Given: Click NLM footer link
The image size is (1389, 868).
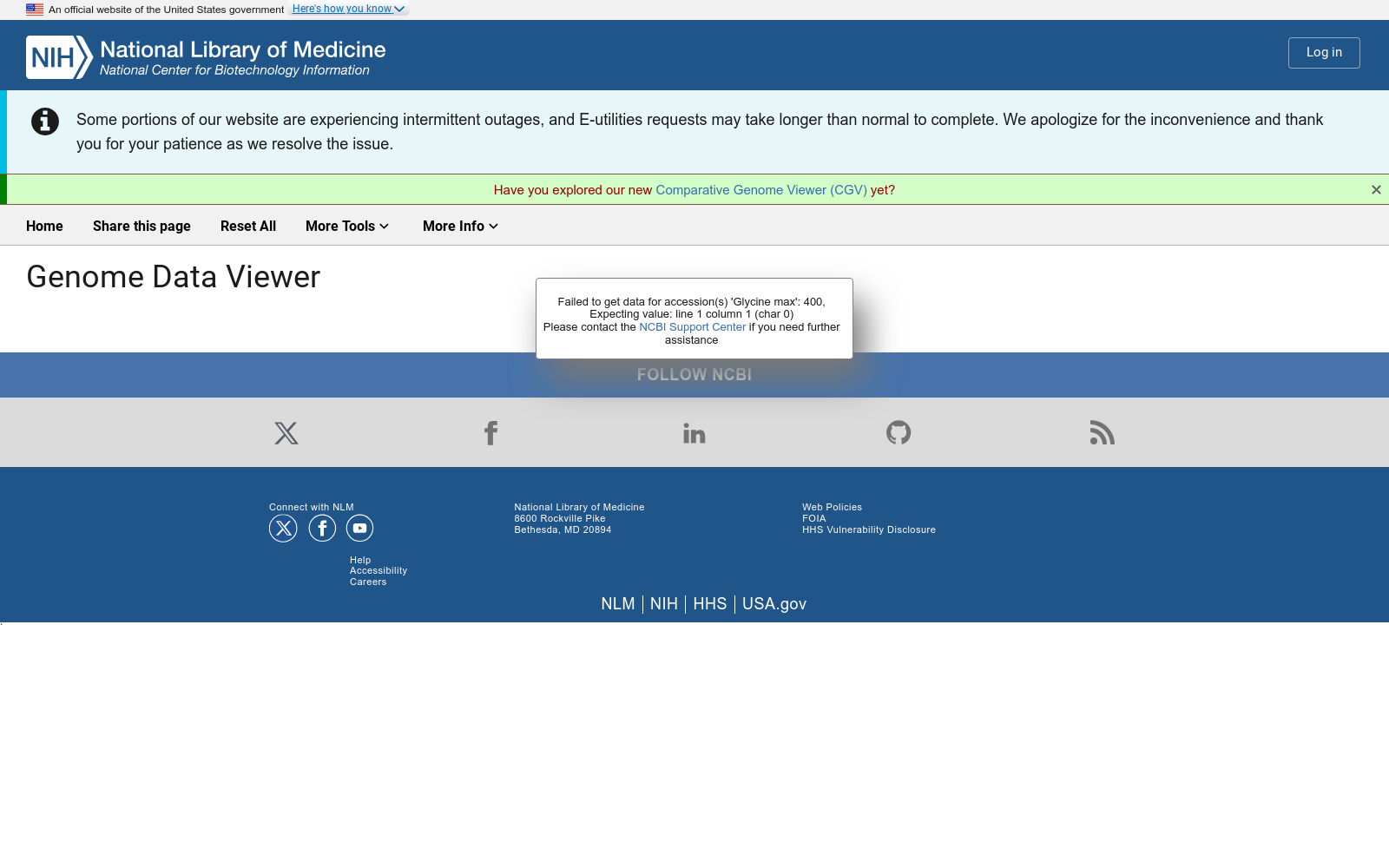Looking at the screenshot, I should [x=618, y=604].
